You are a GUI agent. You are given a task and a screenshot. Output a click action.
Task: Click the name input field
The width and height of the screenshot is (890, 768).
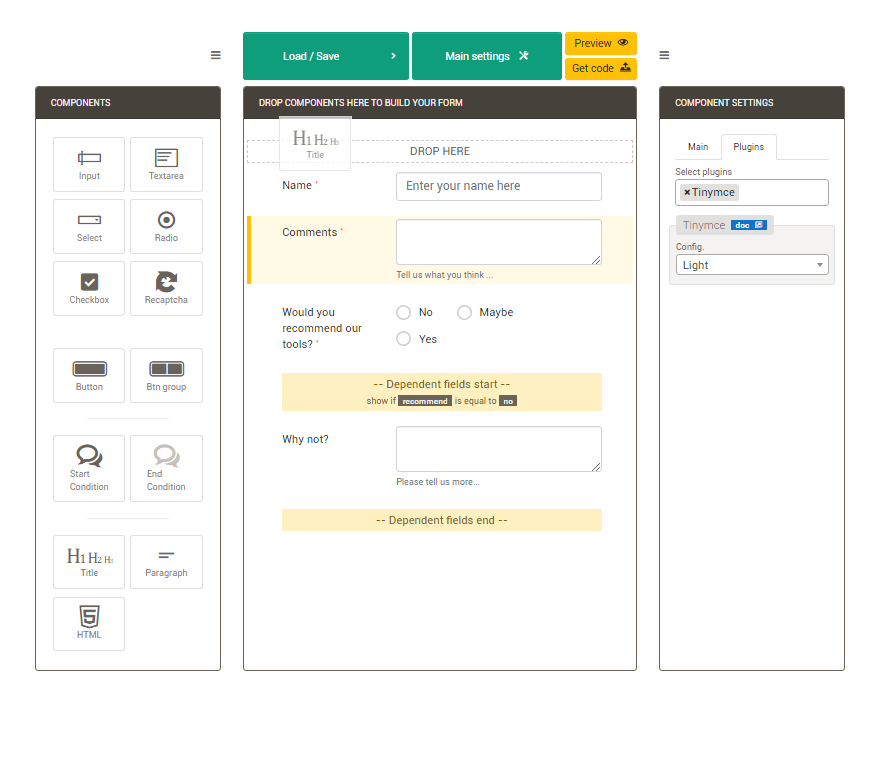pyautogui.click(x=498, y=186)
